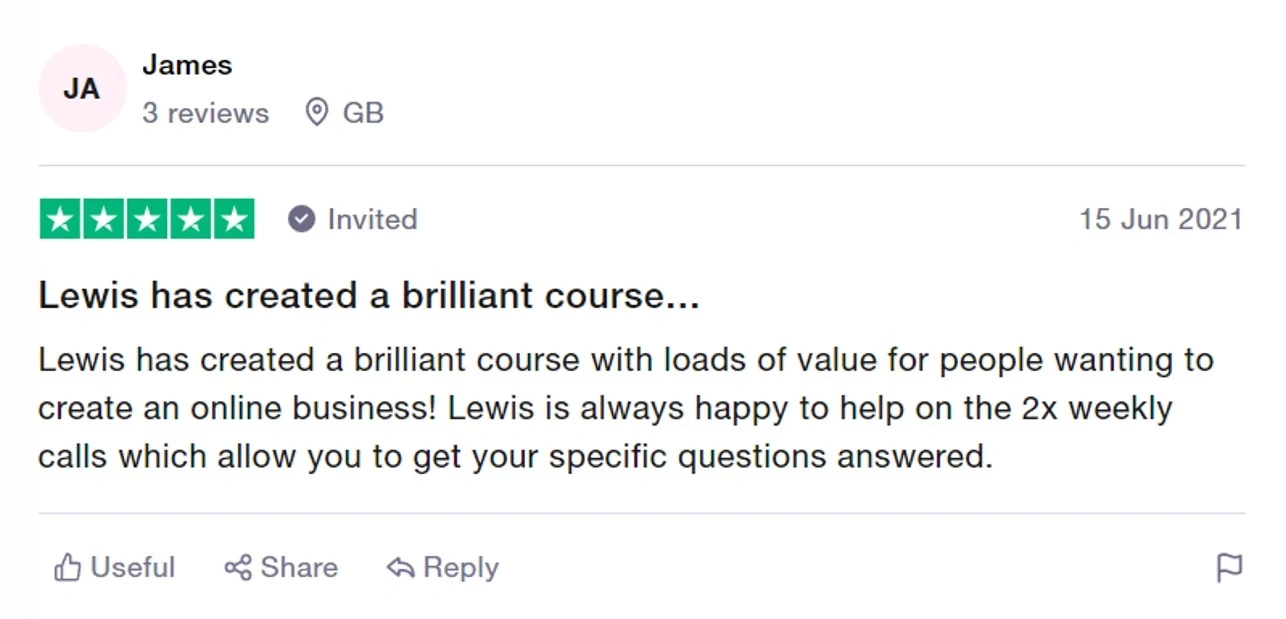This screenshot has height=619, width=1286.
Task: Click the "3 reviews" count text
Action: pos(205,113)
